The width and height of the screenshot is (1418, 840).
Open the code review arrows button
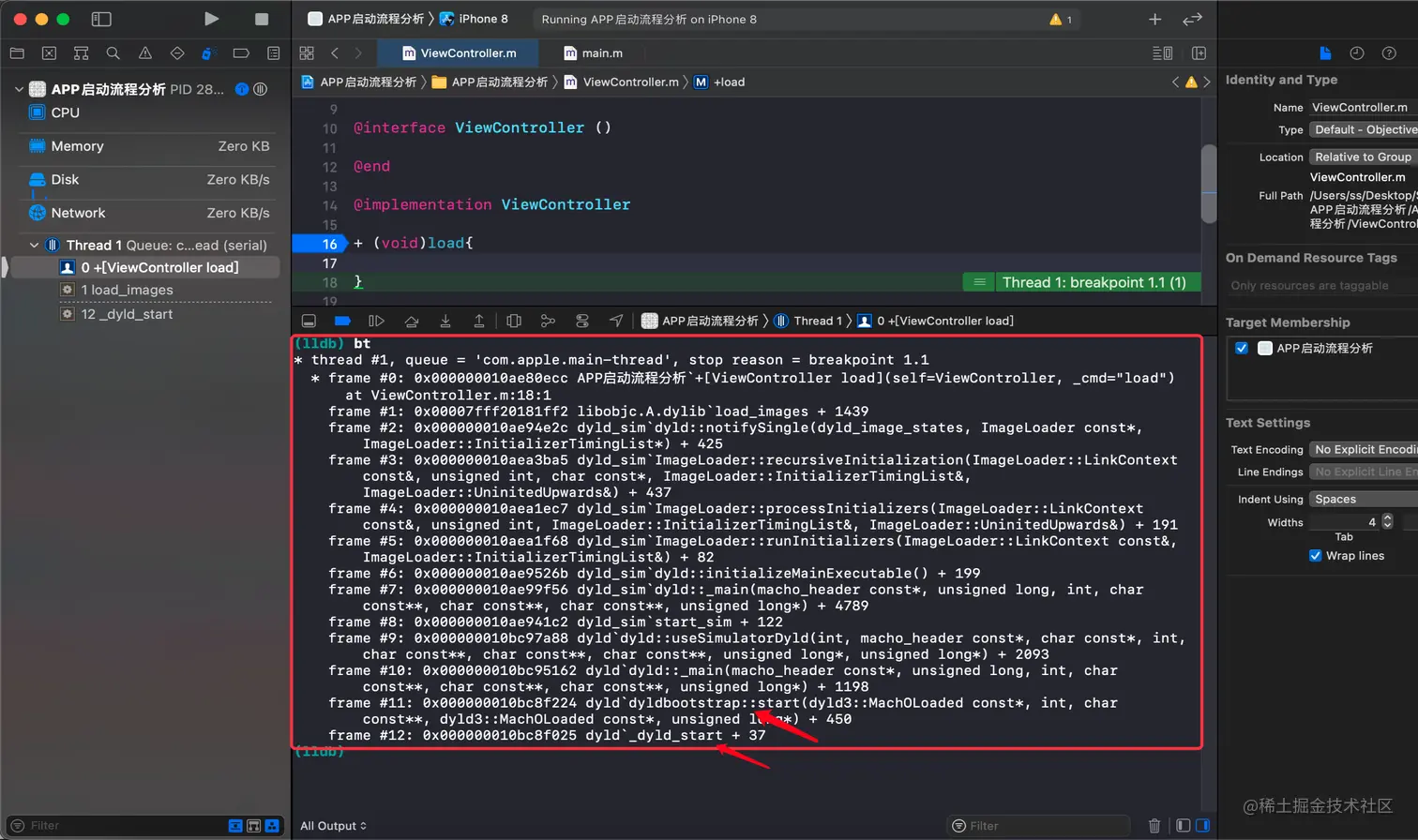(x=1192, y=19)
